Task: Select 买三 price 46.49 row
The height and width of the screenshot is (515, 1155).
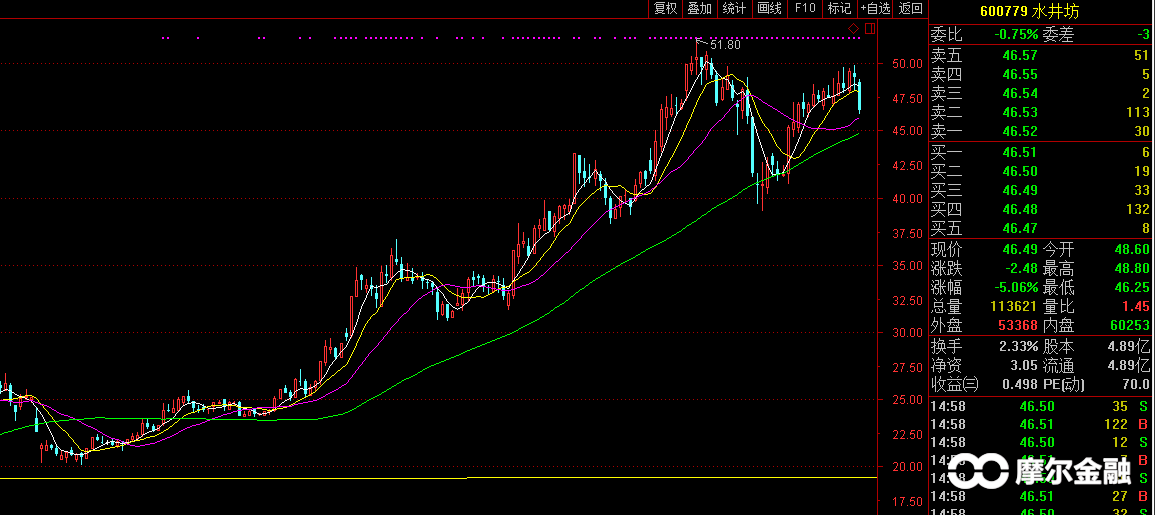Action: pyautogui.click(x=1042, y=191)
